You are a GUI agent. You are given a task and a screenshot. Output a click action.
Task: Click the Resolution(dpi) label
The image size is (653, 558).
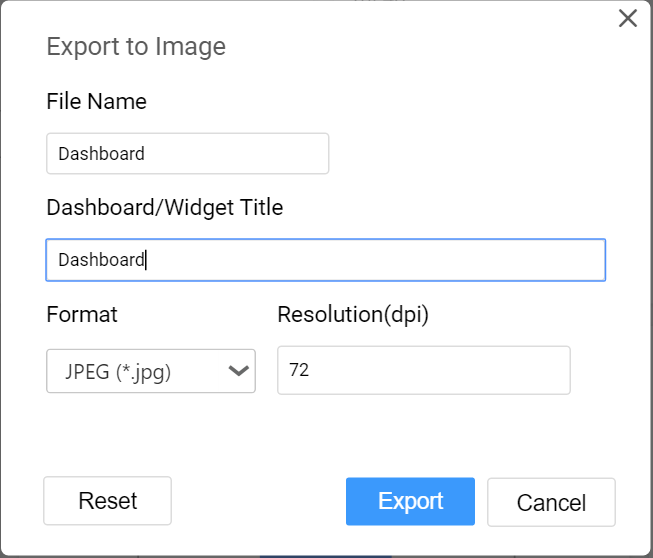point(353,314)
